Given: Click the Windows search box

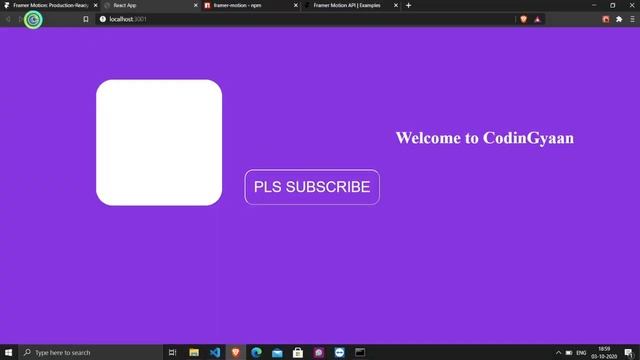Looking at the screenshot, I should pos(91,352).
